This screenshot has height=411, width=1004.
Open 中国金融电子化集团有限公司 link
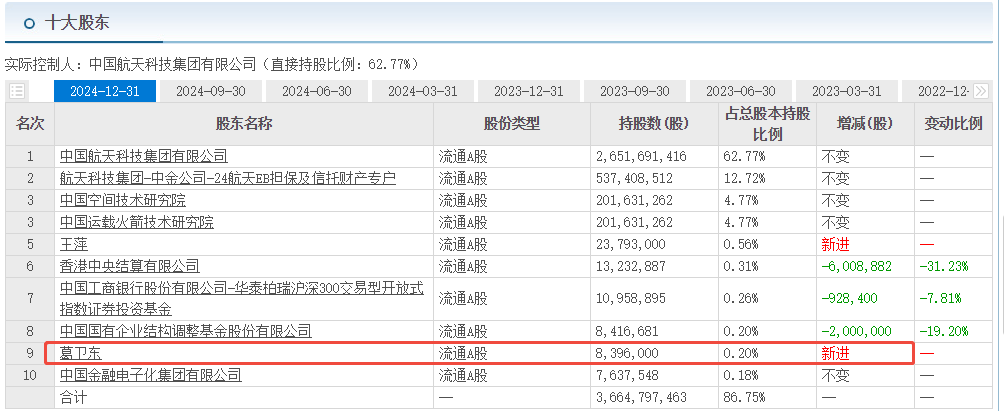pos(150,375)
